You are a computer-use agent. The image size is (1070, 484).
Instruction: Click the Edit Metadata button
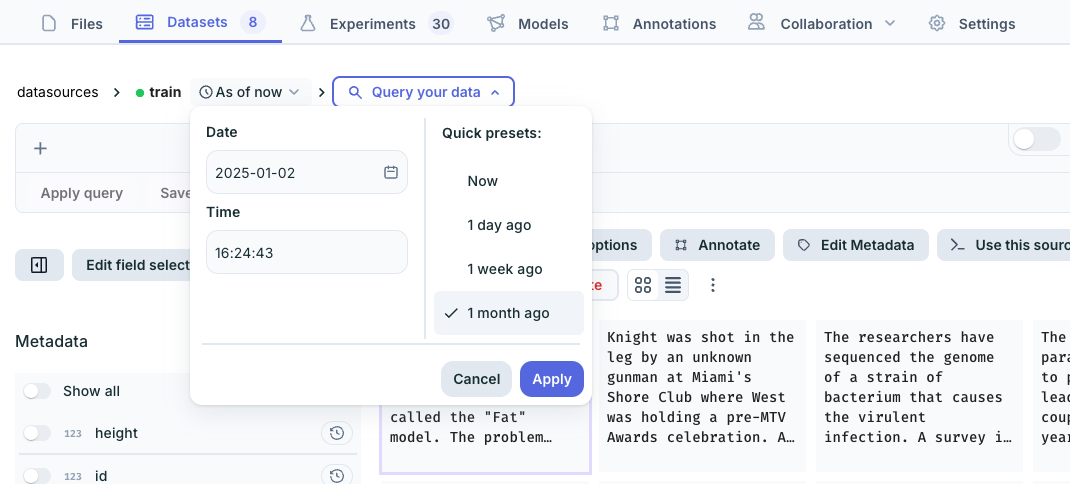[x=855, y=245]
